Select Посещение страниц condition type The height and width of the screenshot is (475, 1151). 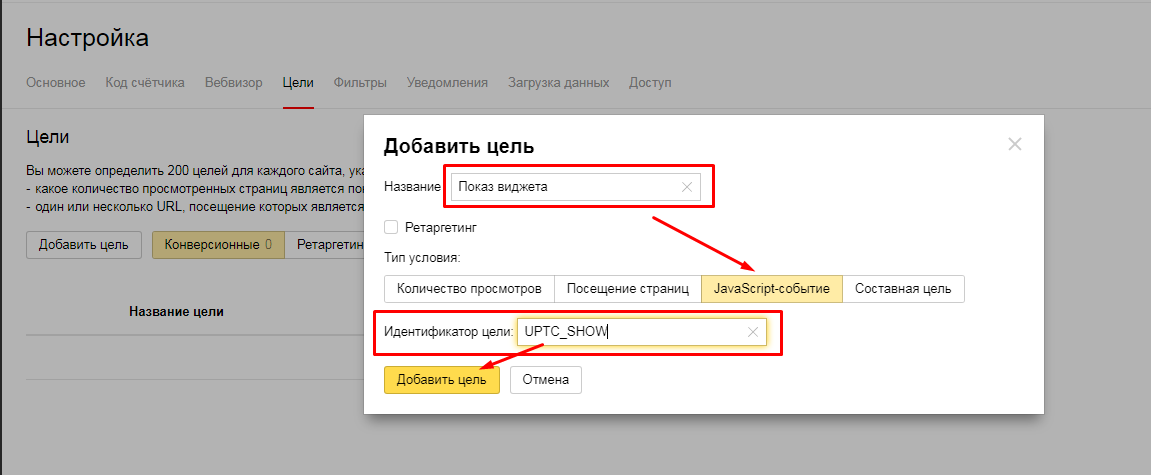pyautogui.click(x=628, y=289)
